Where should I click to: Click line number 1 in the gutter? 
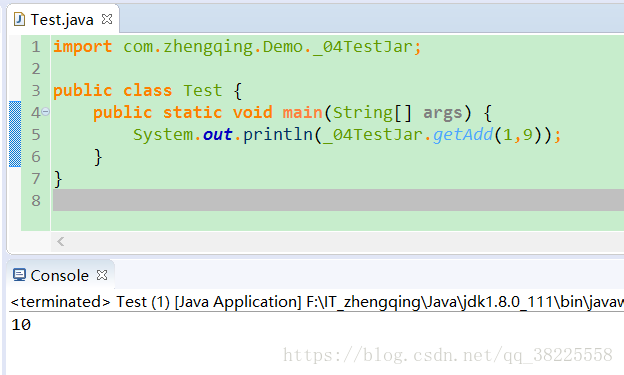36,47
